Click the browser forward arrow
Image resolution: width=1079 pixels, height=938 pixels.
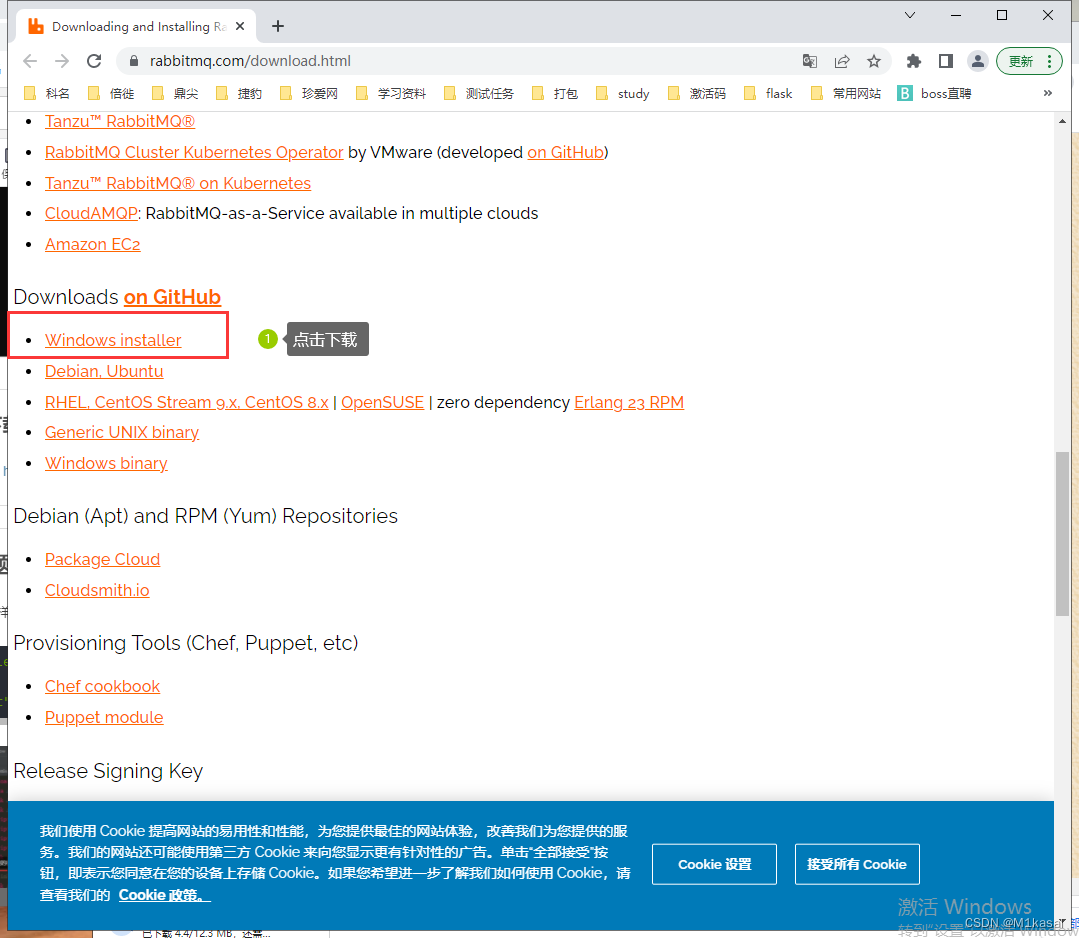point(62,61)
